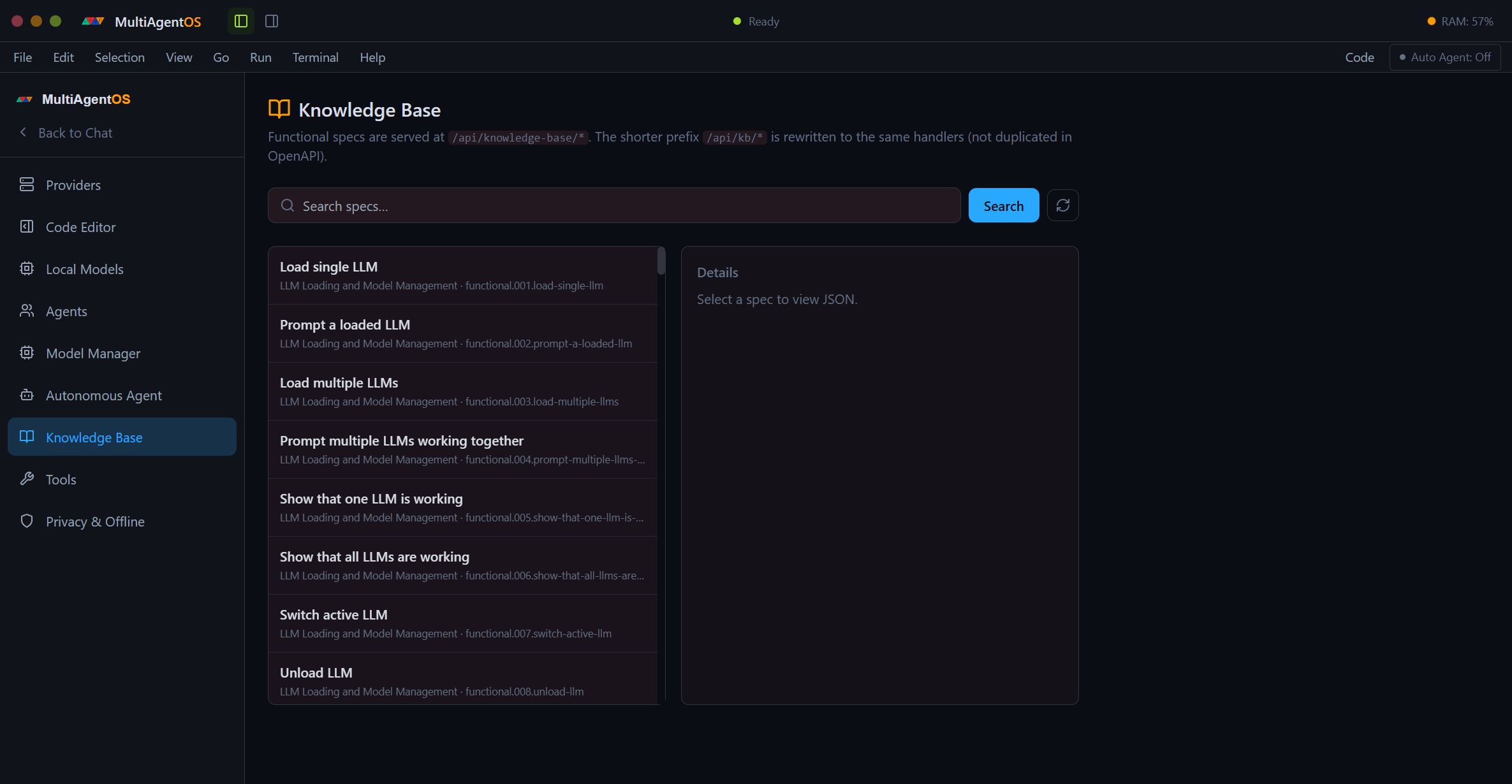Click the Local Models chip icon
1512x784 pixels.
27,269
